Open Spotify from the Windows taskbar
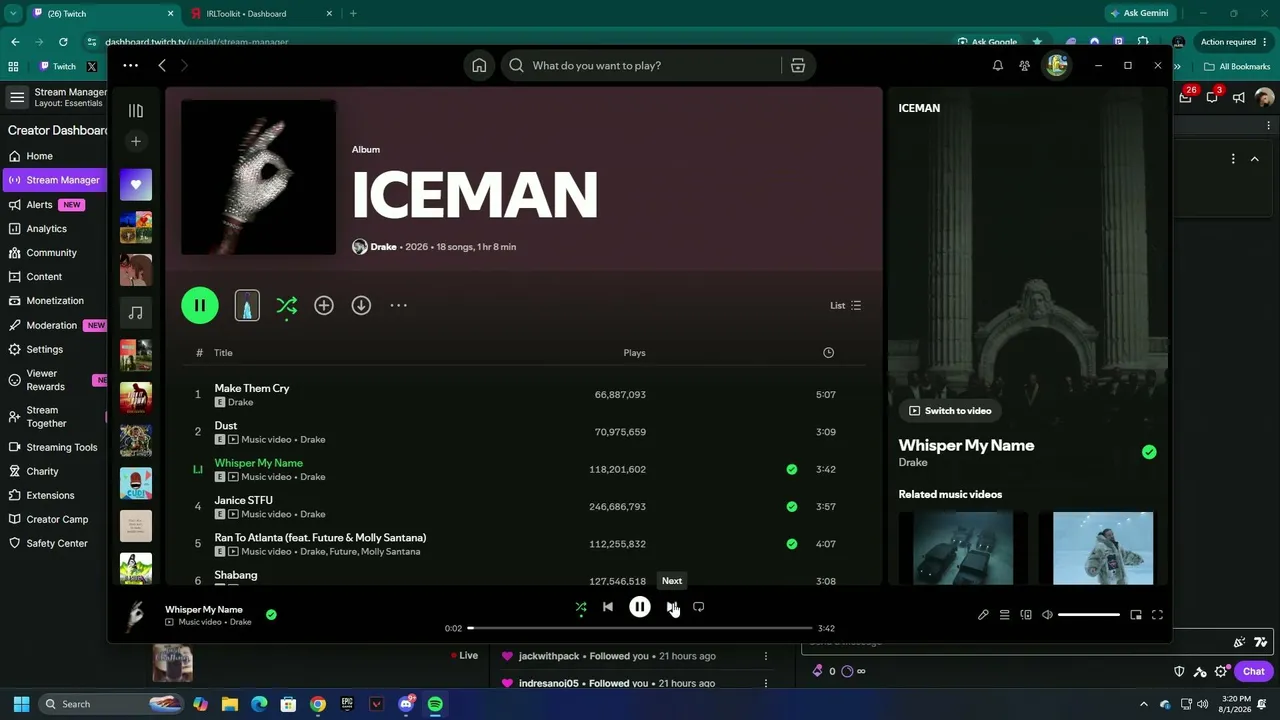The width and height of the screenshot is (1280, 720). [435, 704]
